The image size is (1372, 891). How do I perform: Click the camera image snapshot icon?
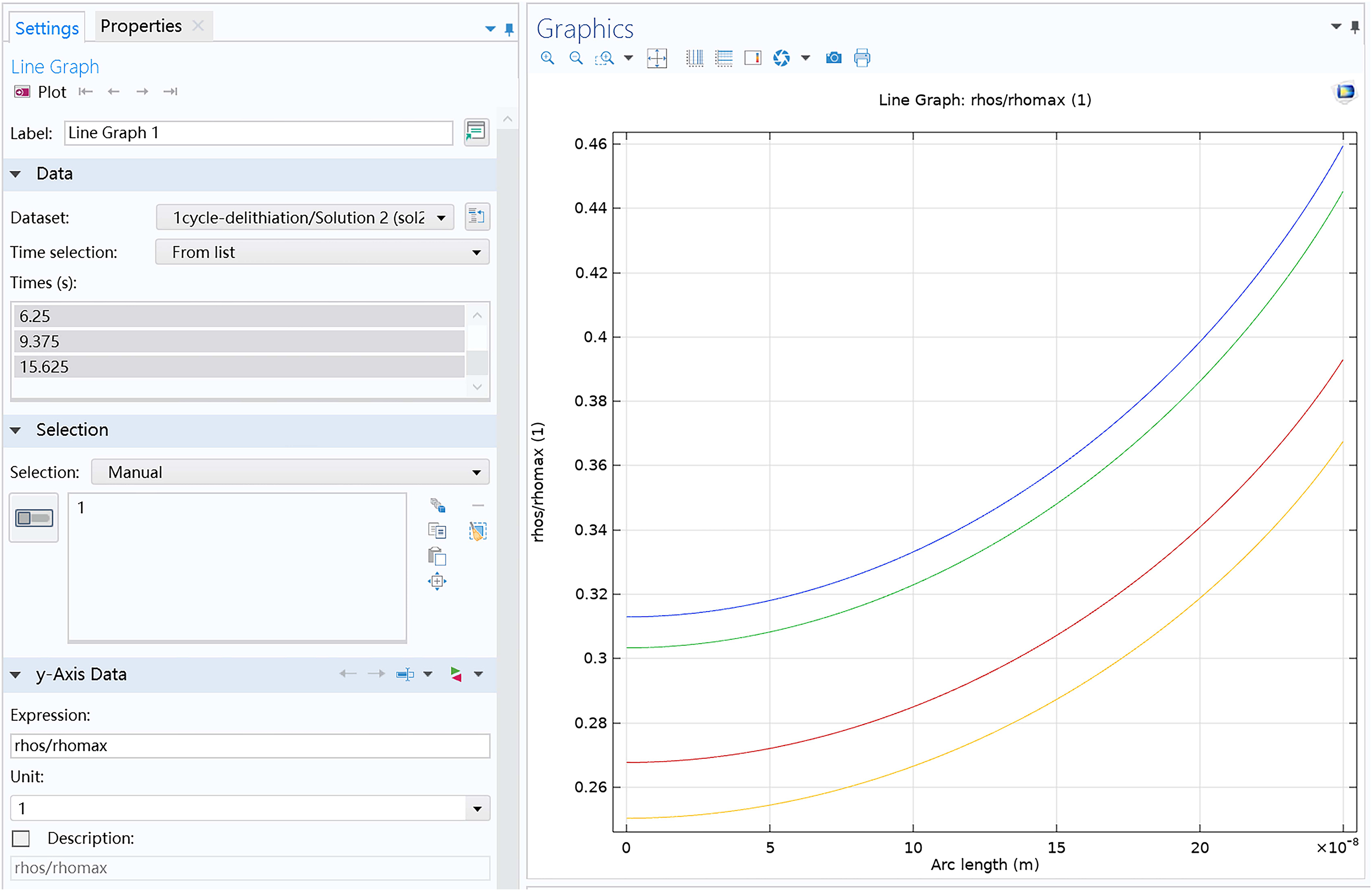(833, 58)
